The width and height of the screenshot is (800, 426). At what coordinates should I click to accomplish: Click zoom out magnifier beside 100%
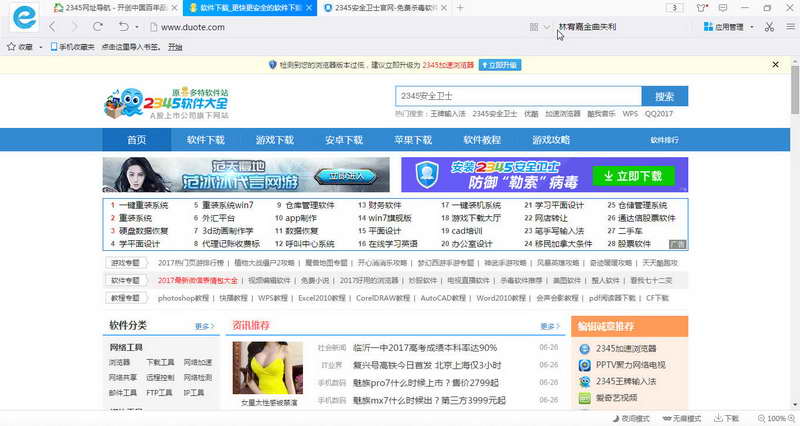762,418
